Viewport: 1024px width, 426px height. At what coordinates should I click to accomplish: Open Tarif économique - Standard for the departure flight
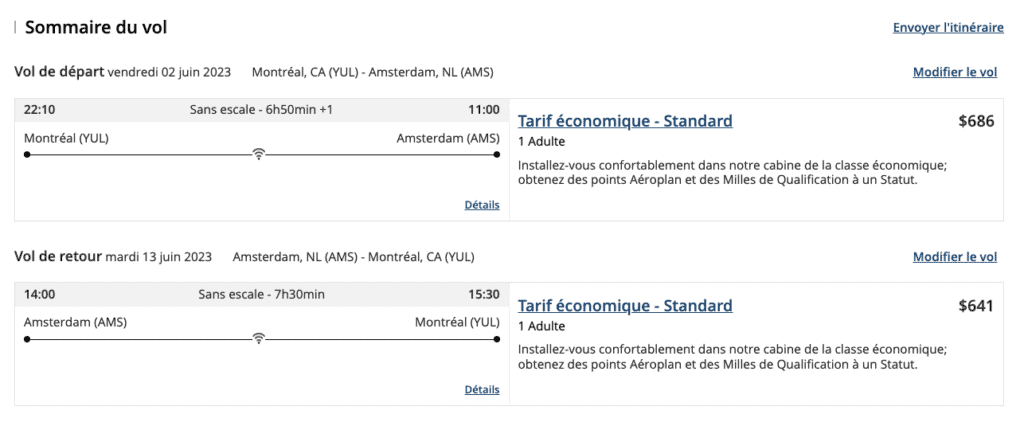(x=625, y=121)
